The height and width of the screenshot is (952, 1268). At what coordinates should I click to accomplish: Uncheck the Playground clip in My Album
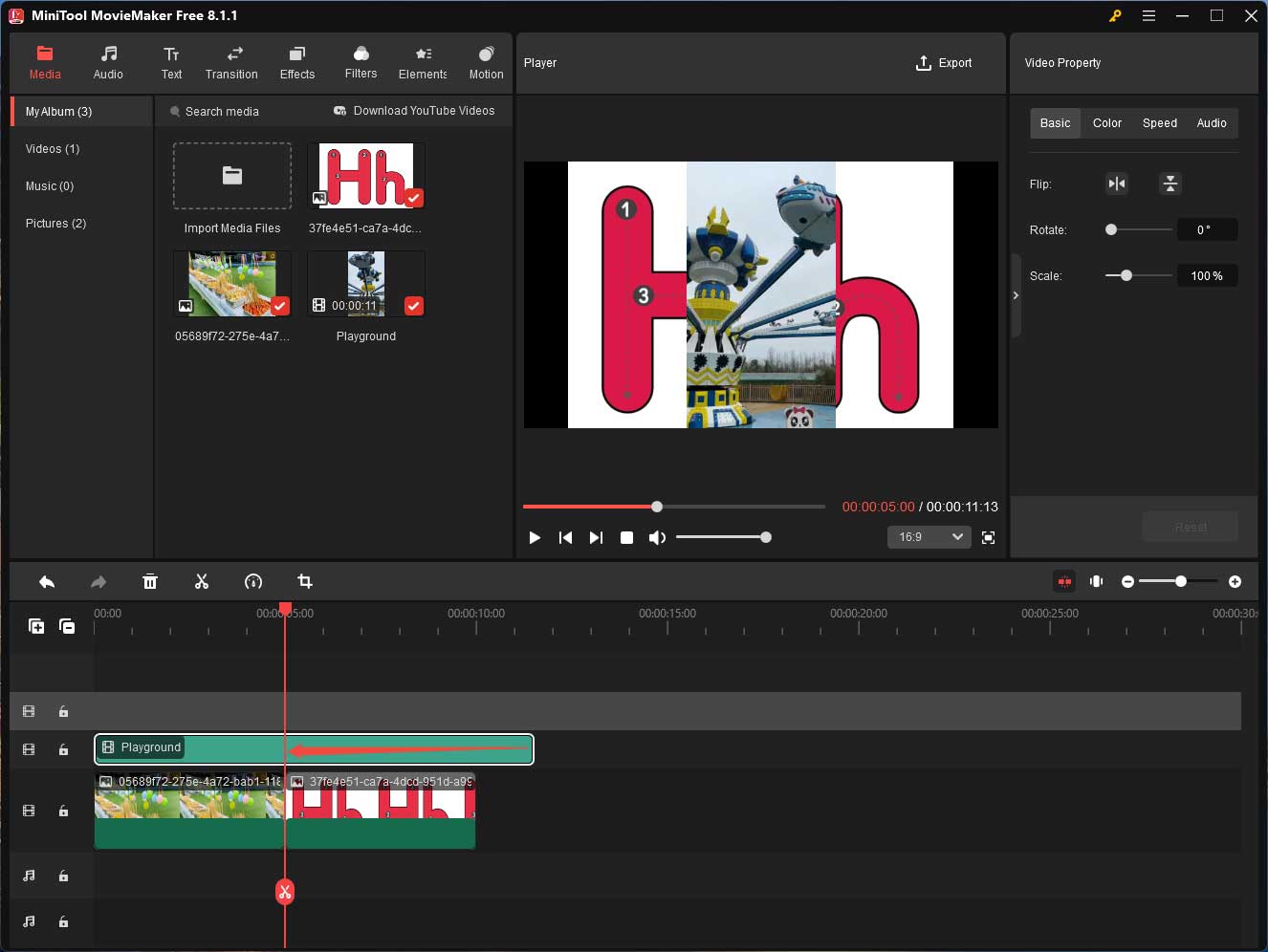[413, 306]
